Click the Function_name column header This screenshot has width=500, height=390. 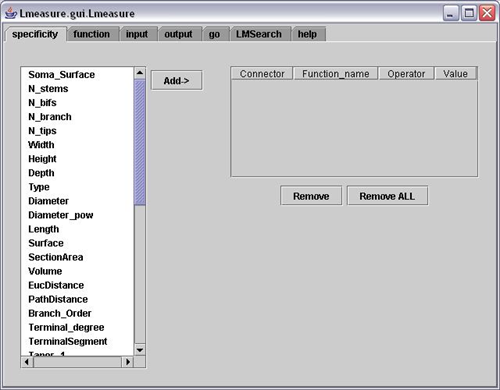pos(336,74)
